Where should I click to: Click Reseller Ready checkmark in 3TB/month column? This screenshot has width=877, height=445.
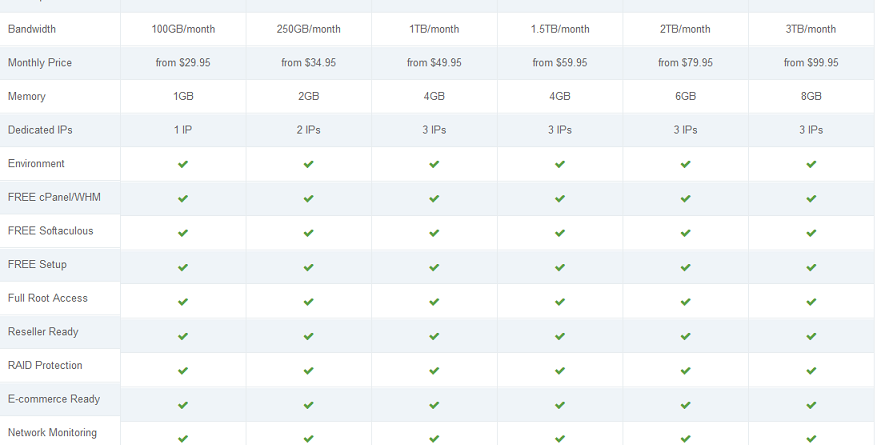click(811, 337)
